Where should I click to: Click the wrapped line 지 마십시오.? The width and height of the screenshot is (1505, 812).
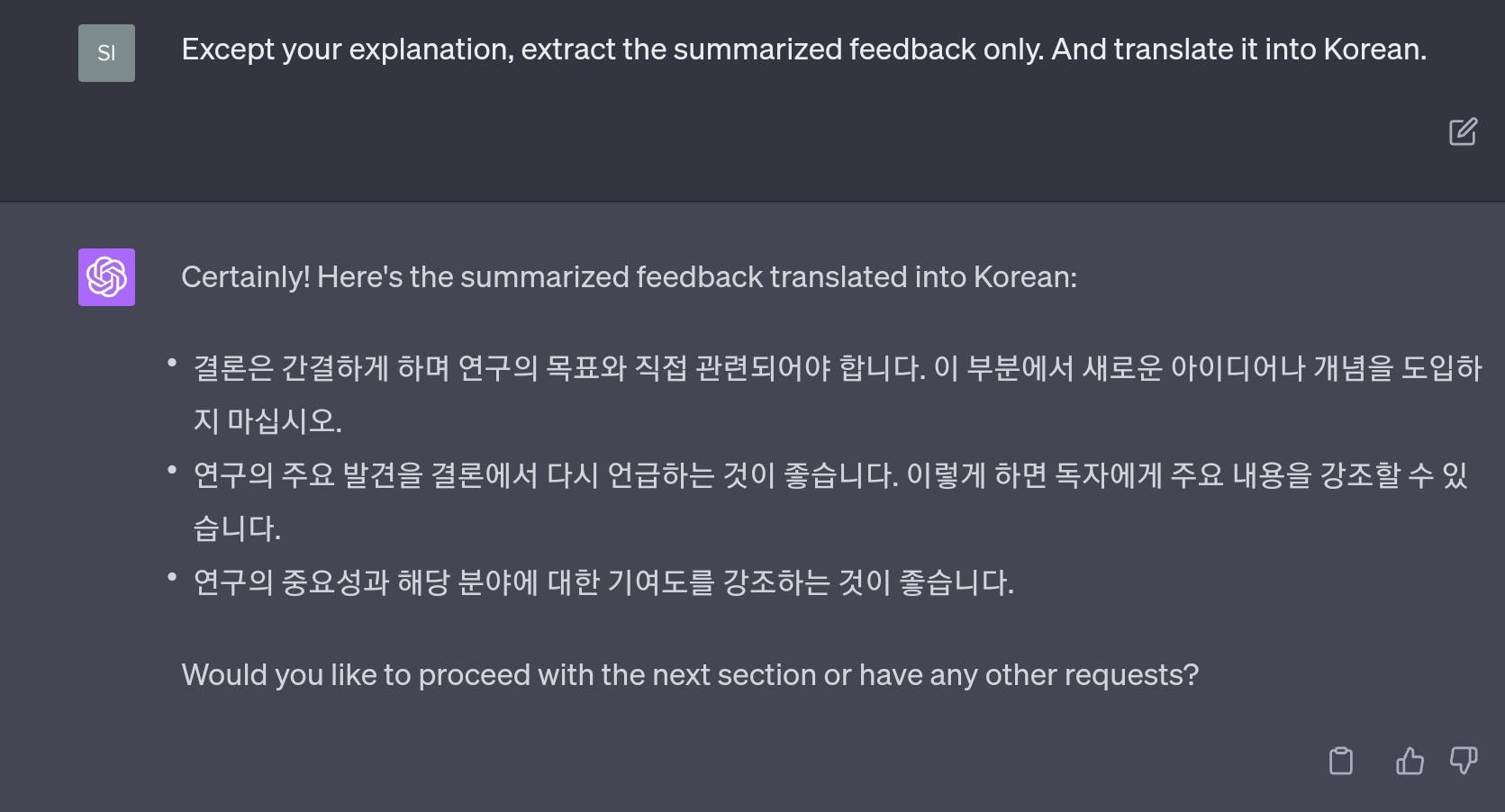coord(267,421)
